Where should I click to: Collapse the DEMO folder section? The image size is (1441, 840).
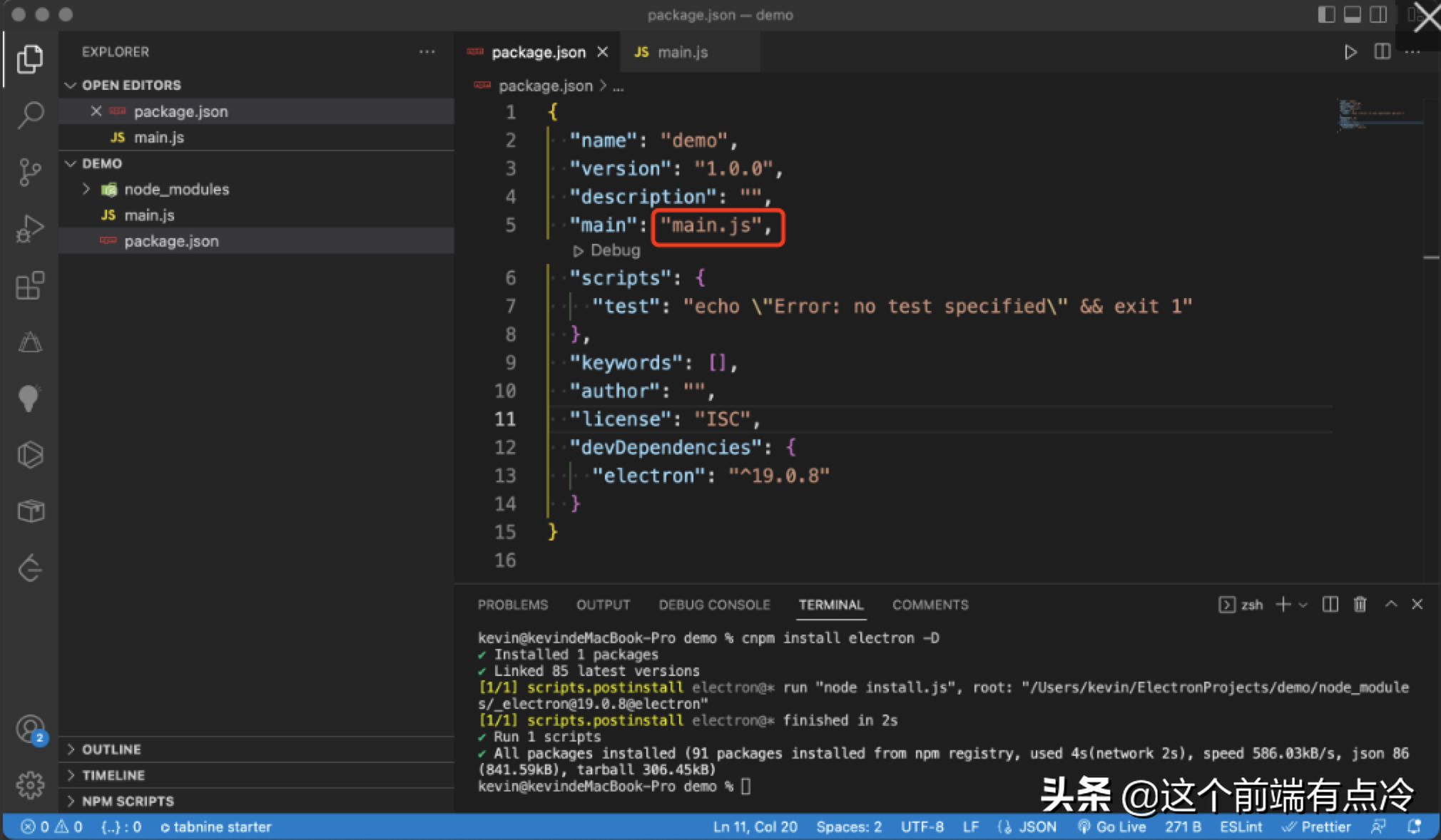point(70,163)
